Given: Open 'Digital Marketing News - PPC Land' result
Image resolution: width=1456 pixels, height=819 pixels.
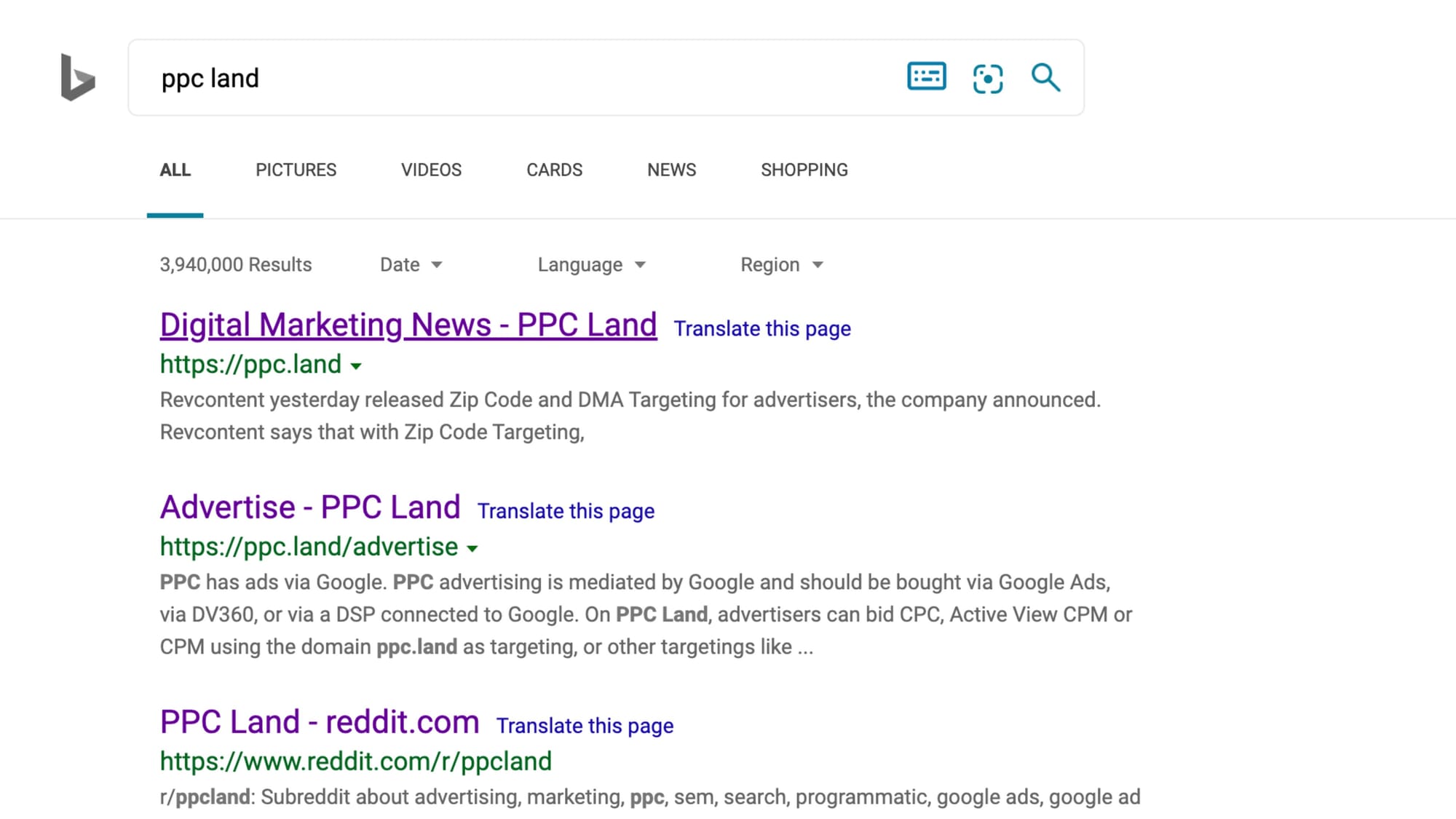Looking at the screenshot, I should pyautogui.click(x=408, y=325).
